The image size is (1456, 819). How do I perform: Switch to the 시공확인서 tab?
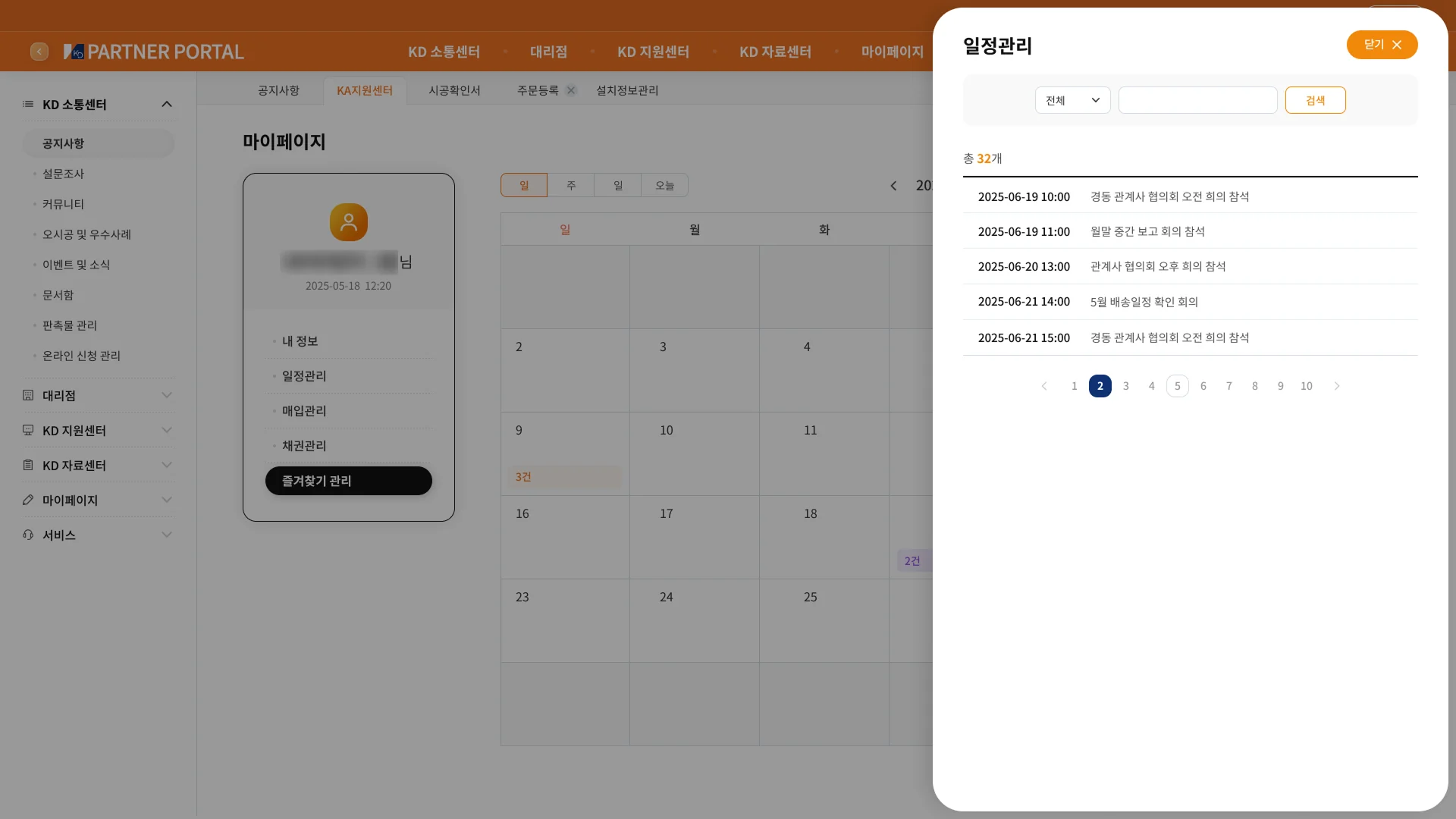coord(454,90)
